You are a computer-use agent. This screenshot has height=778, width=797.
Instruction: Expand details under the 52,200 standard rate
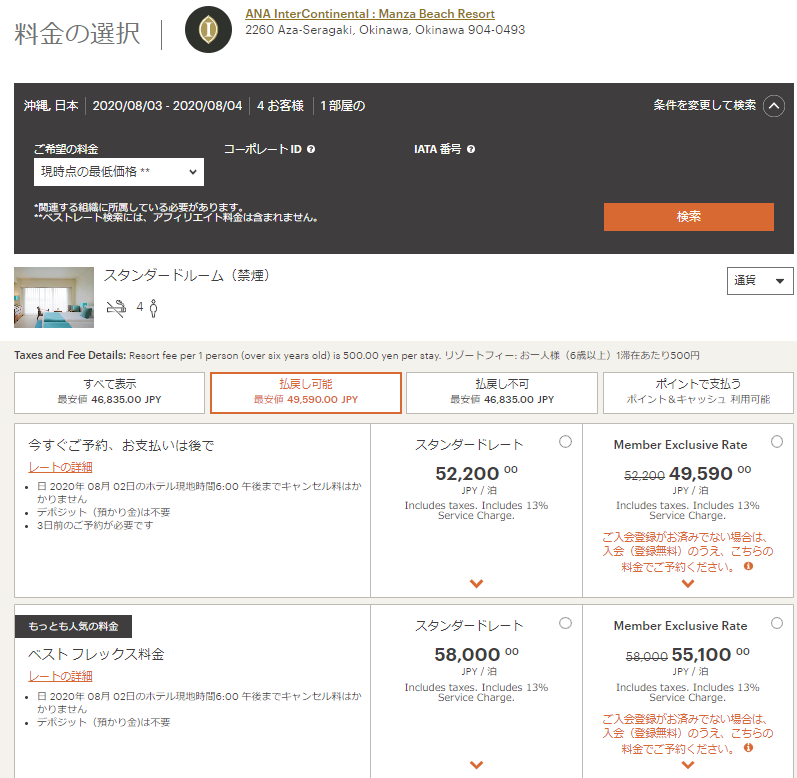476,583
